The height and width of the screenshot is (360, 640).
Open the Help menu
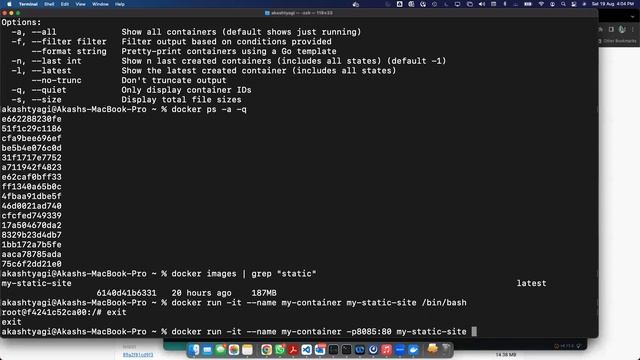point(120,4)
